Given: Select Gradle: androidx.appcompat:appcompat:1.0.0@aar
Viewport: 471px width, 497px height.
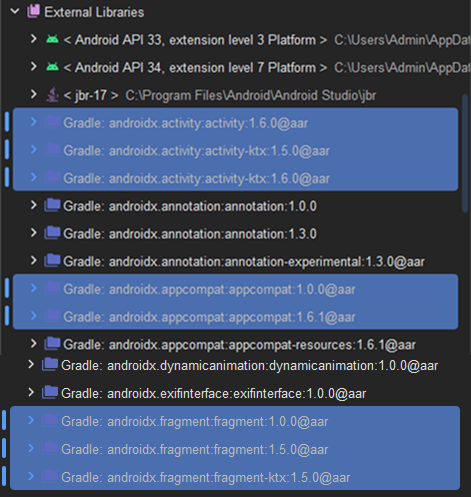Looking at the screenshot, I should pyautogui.click(x=209, y=289).
